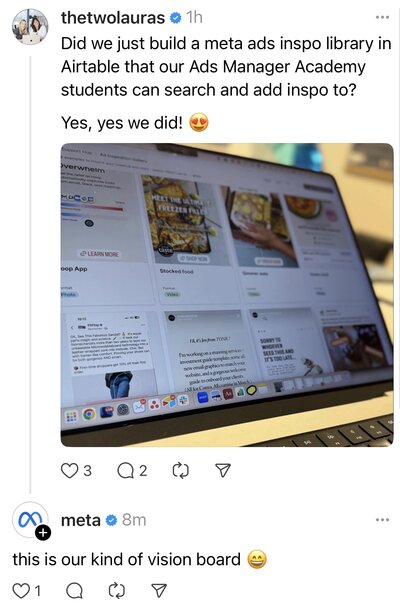Image resolution: width=400 pixels, height=609 pixels.
Task: Open thetwolauras profile from username
Action: [x=113, y=18]
